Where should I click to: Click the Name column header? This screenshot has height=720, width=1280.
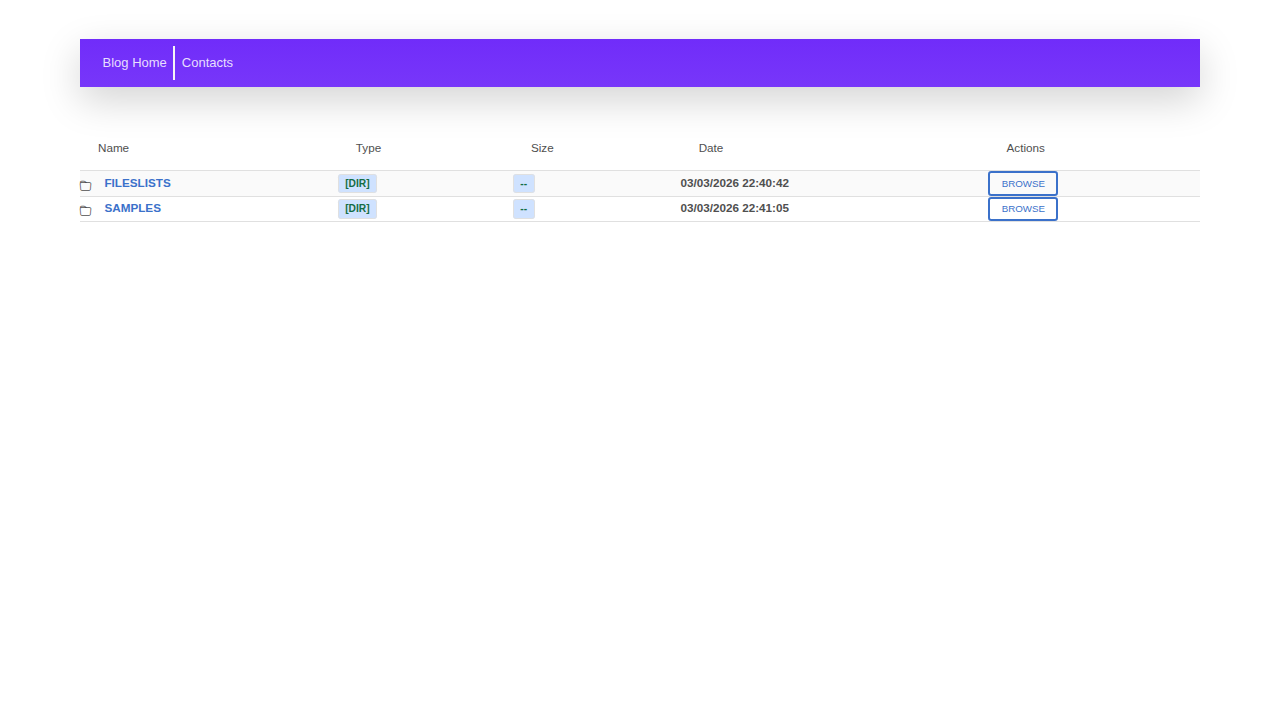tap(113, 148)
